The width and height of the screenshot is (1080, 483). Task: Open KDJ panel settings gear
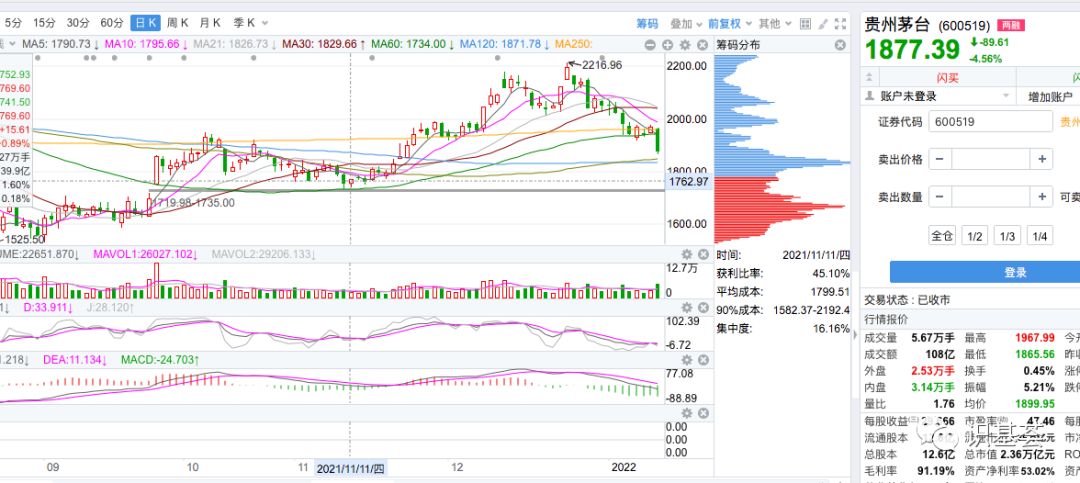(x=686, y=307)
